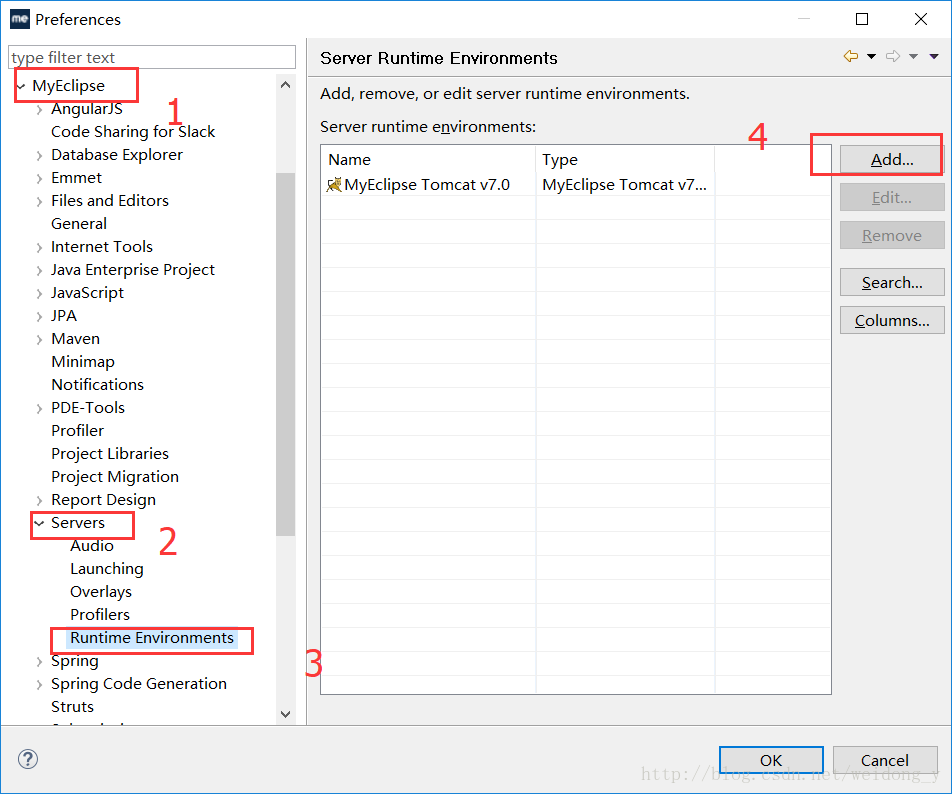Select Launching under Servers
This screenshot has width=952, height=794.
107,569
